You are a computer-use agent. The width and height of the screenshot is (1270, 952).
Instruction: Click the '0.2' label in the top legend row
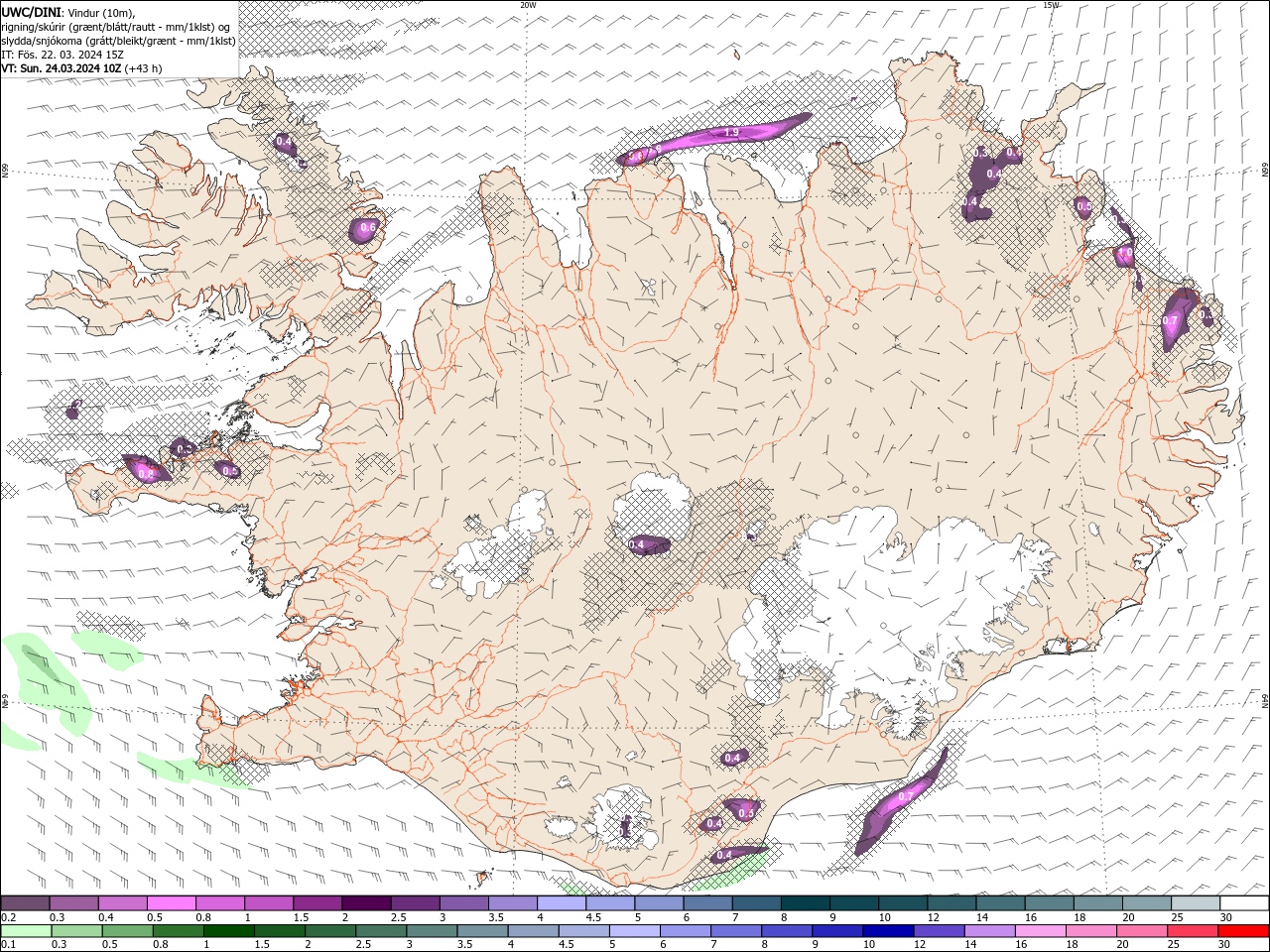click(9, 917)
